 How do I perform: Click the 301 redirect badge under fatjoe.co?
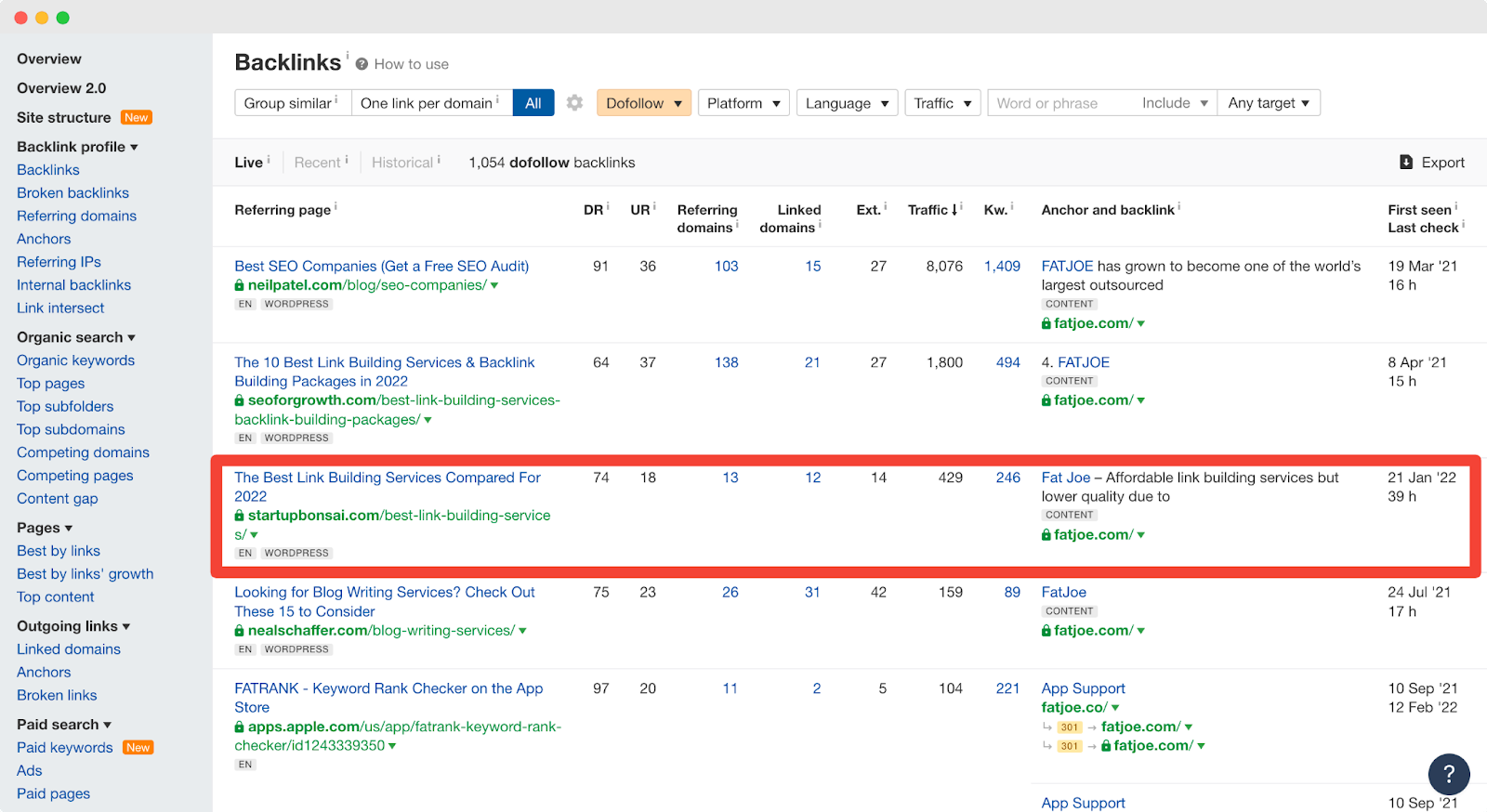click(x=1070, y=727)
